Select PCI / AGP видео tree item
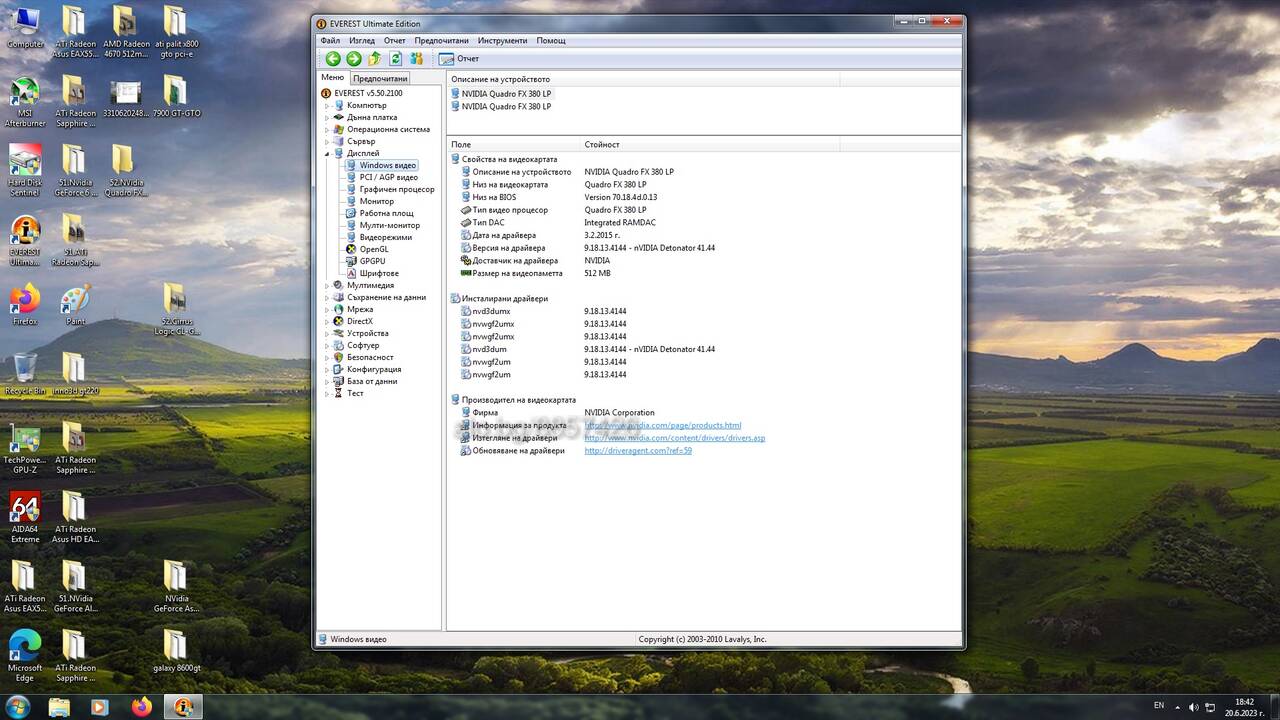Image resolution: width=1280 pixels, height=720 pixels. [x=388, y=177]
